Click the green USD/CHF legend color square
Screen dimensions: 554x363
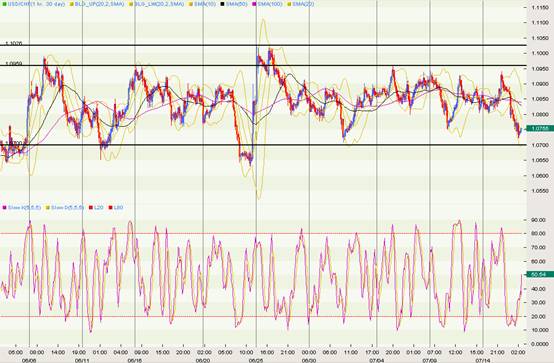coord(4,4)
